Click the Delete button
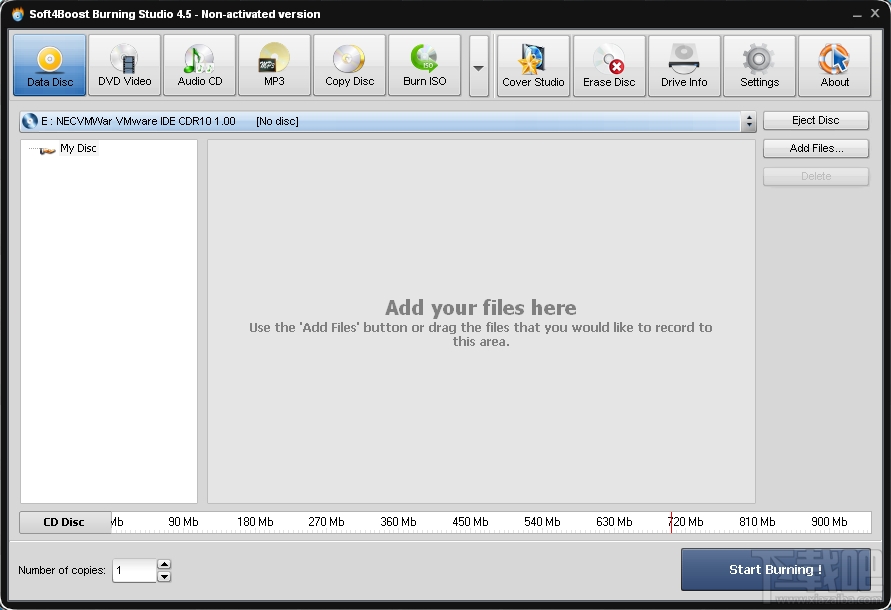The width and height of the screenshot is (891, 610). [x=815, y=176]
